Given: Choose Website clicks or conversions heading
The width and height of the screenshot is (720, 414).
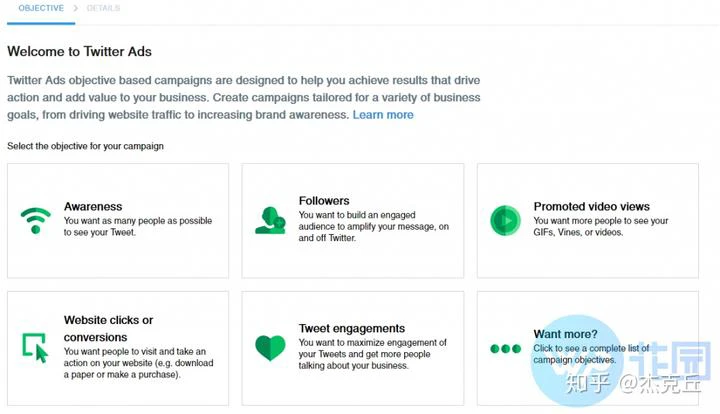Looking at the screenshot, I should click(108, 329).
